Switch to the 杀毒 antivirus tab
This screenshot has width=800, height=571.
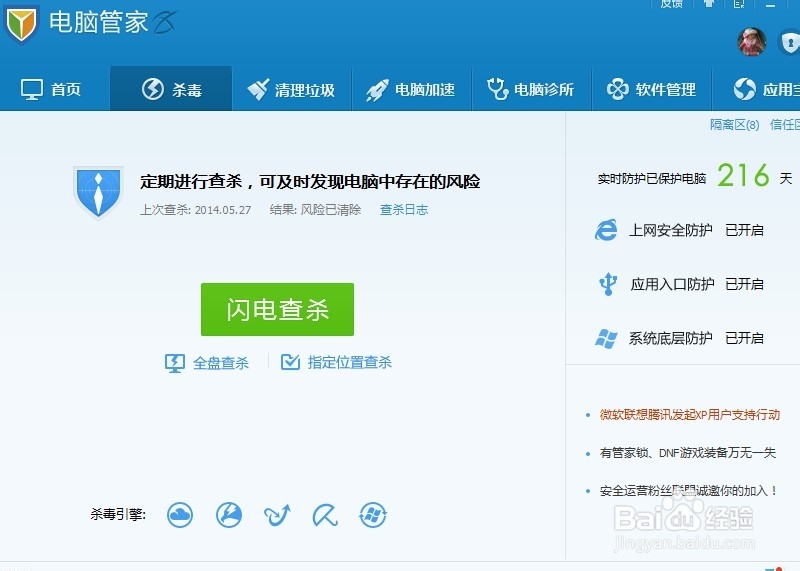[x=171, y=89]
